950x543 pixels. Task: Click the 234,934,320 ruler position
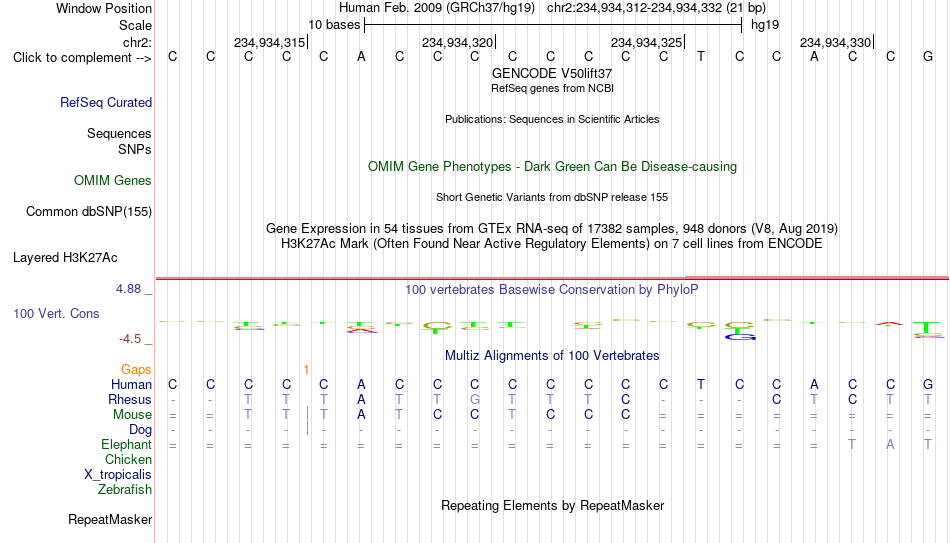tap(457, 42)
